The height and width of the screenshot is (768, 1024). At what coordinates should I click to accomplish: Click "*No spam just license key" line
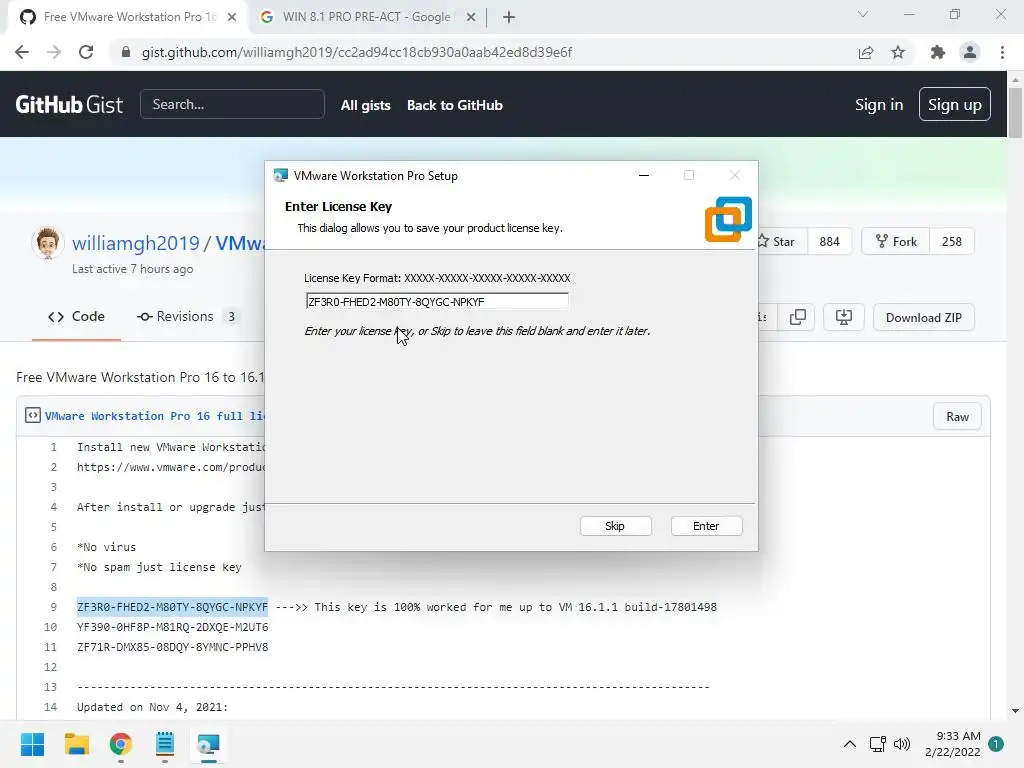pos(159,567)
